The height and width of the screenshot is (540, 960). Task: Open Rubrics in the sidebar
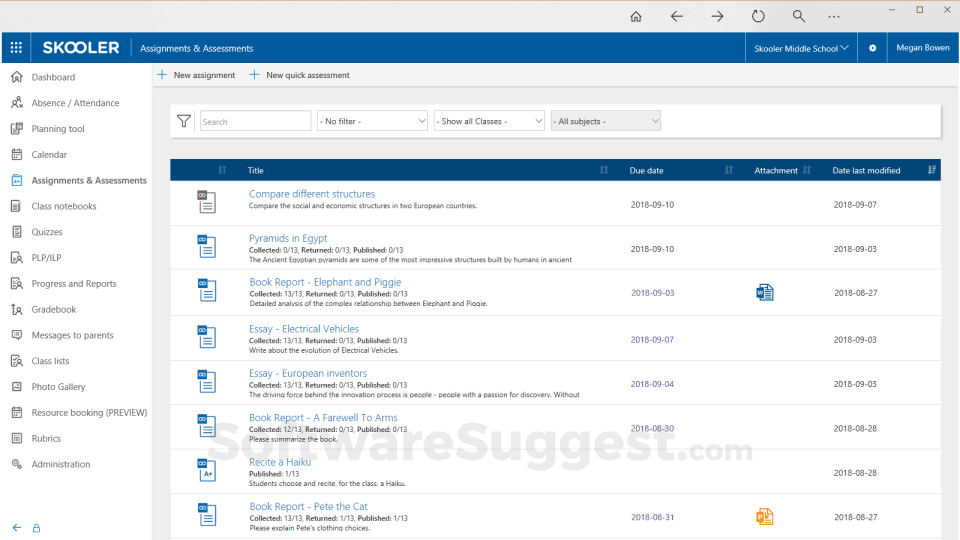tap(46, 438)
